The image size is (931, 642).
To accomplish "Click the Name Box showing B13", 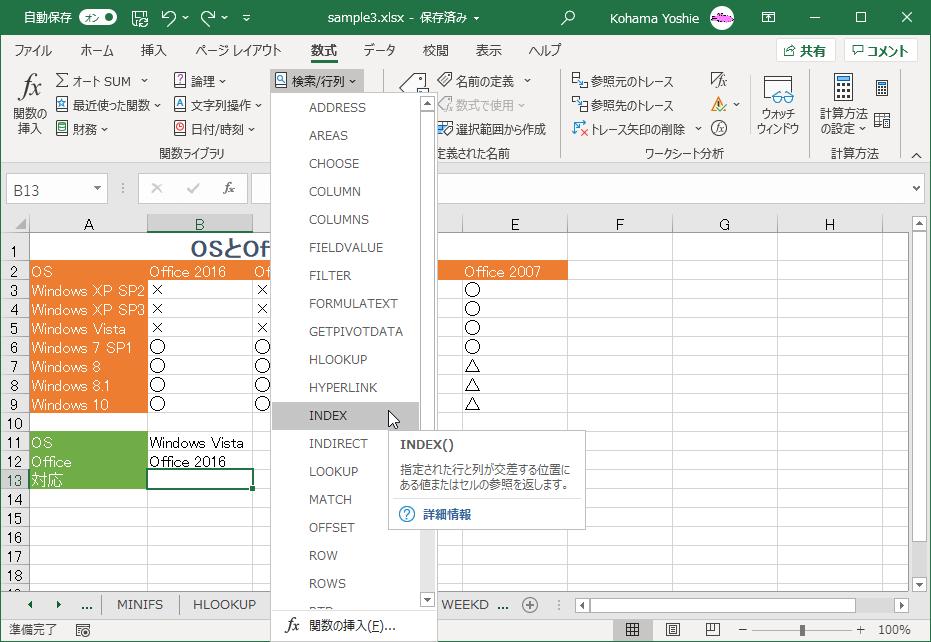I will pyautogui.click(x=57, y=189).
